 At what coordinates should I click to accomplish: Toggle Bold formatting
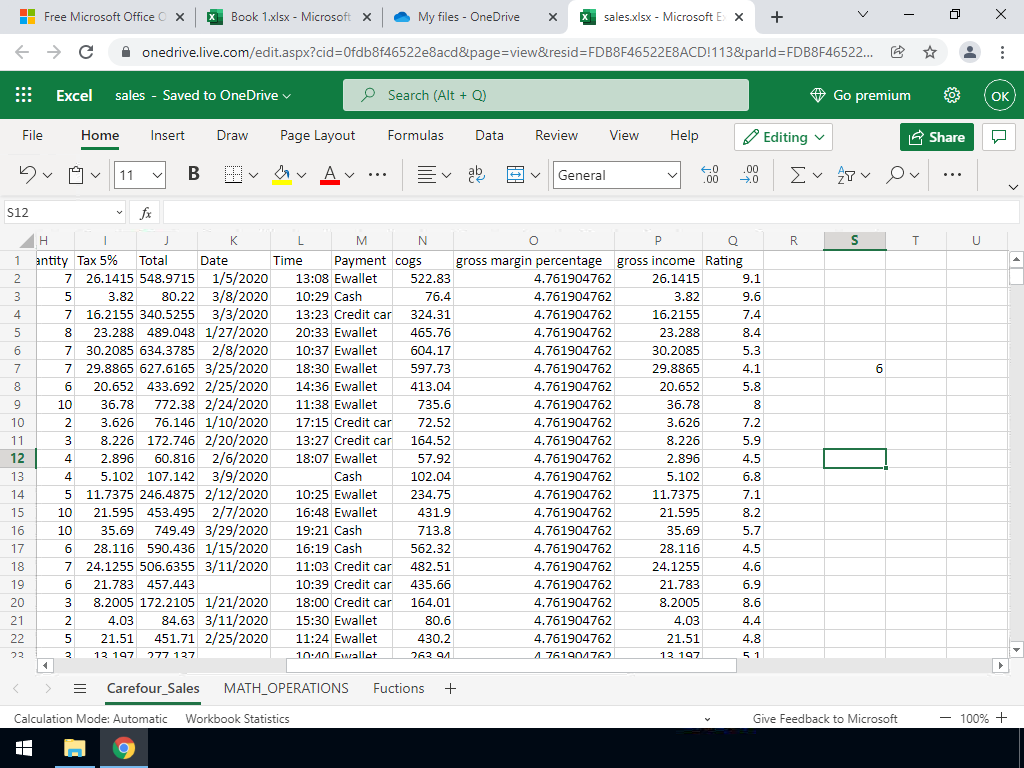(193, 175)
